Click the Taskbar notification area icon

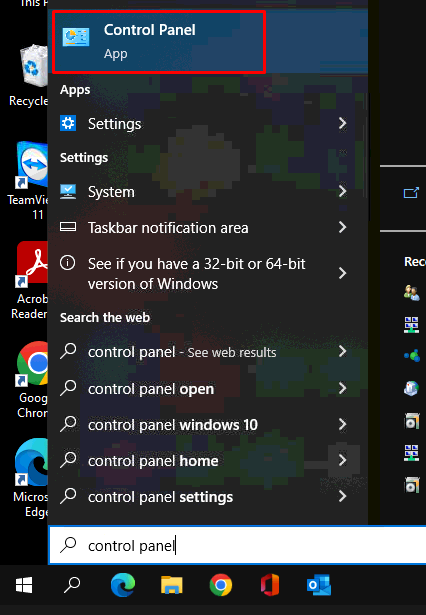point(68,227)
